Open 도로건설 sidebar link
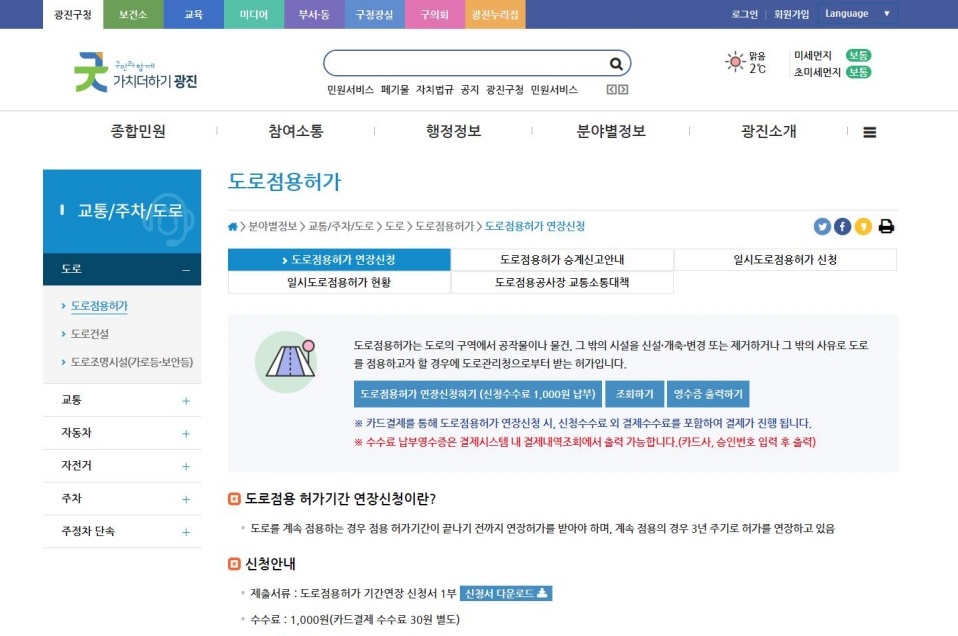 90,334
